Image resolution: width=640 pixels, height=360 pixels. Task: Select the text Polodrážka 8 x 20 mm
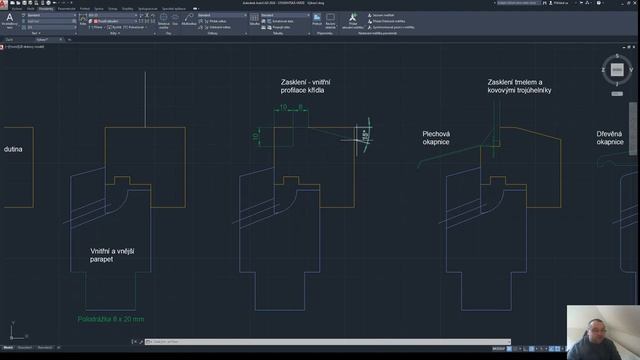pos(111,319)
